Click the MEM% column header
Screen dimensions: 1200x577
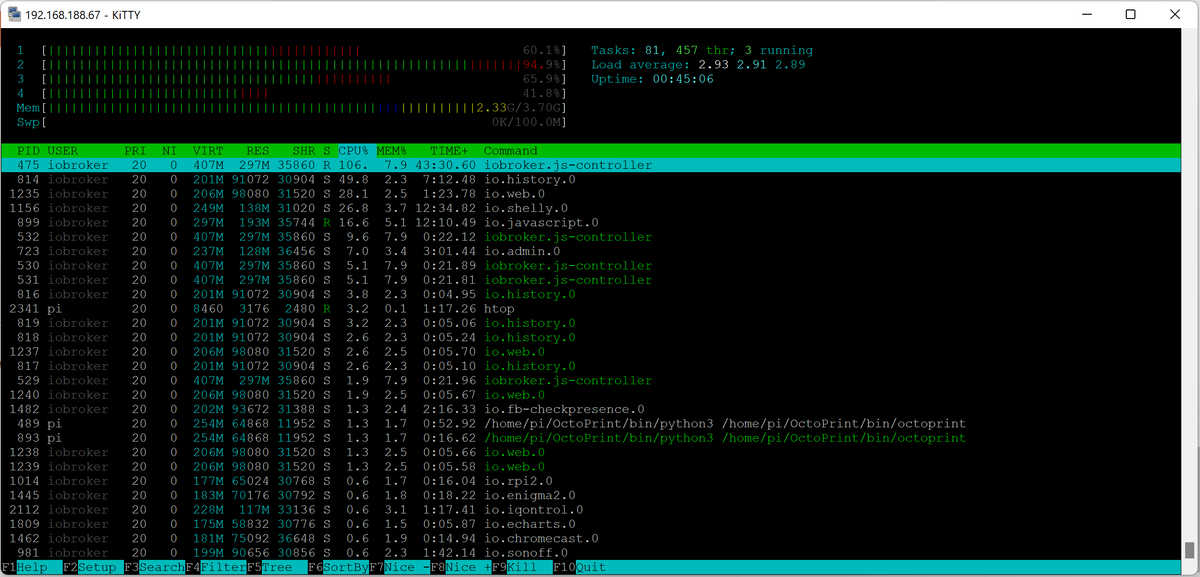click(392, 151)
